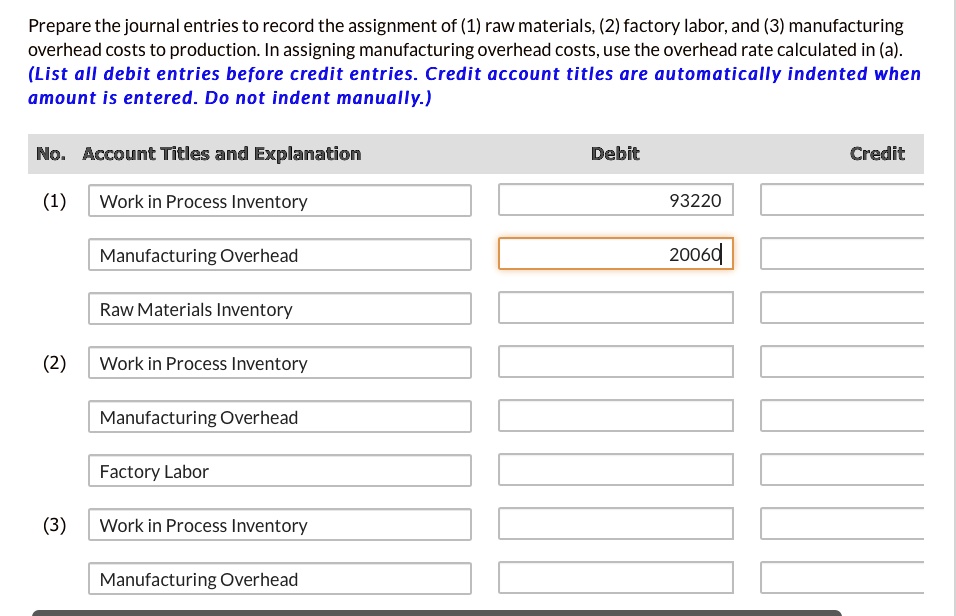
Task: Select the Factory Labor account title field
Action: tap(280, 470)
